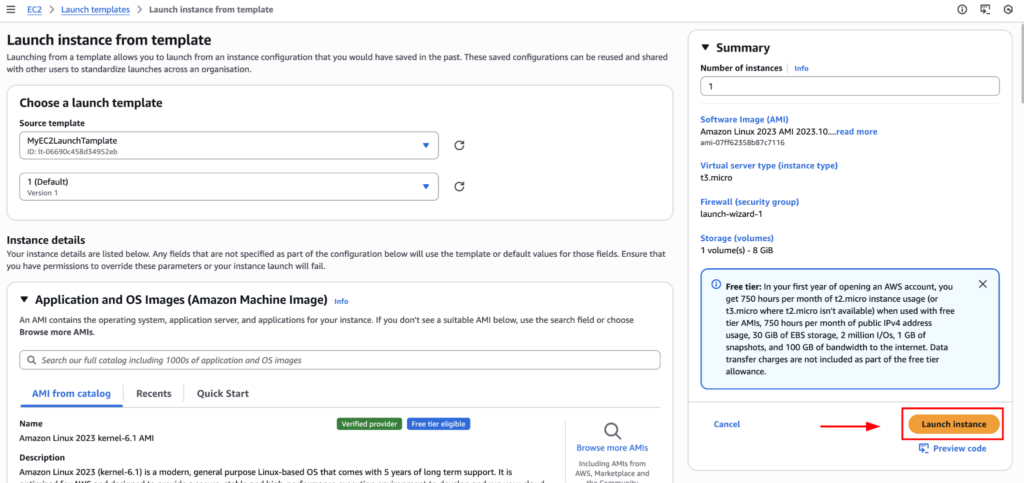Screen dimensions: 1024x483
Task: Click the Browse more AMIs magnifier icon
Action: coord(613,430)
